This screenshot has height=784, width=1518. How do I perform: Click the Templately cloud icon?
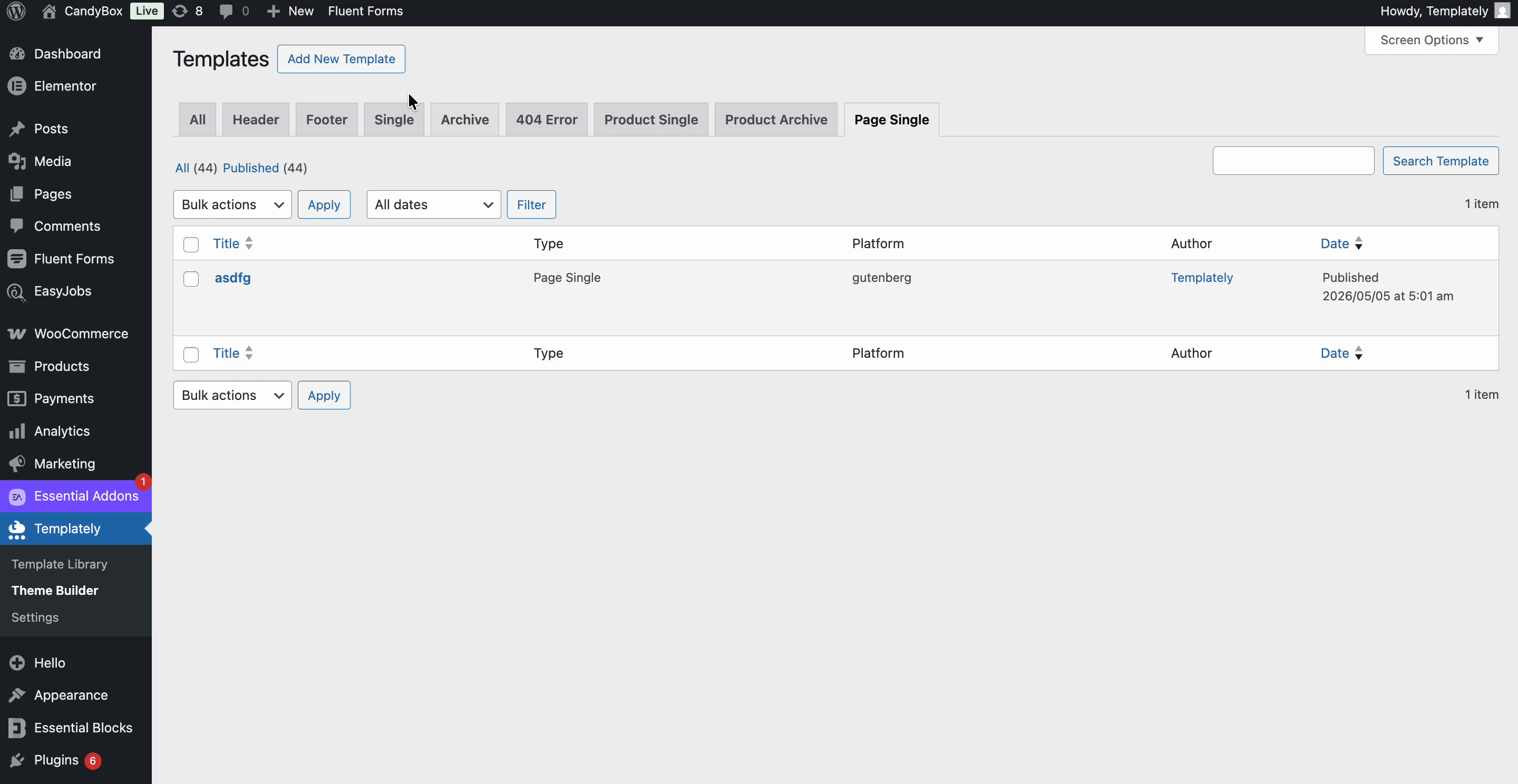click(17, 529)
